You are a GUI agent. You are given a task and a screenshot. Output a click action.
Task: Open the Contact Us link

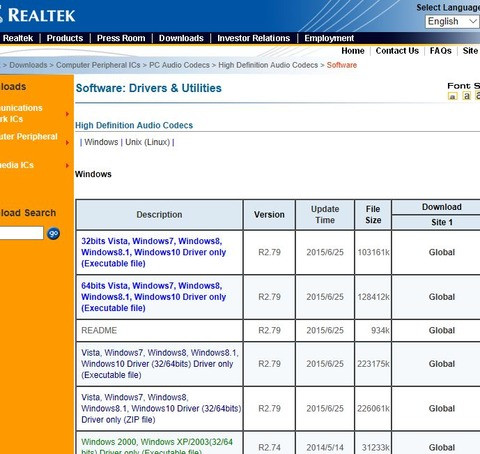tap(397, 51)
